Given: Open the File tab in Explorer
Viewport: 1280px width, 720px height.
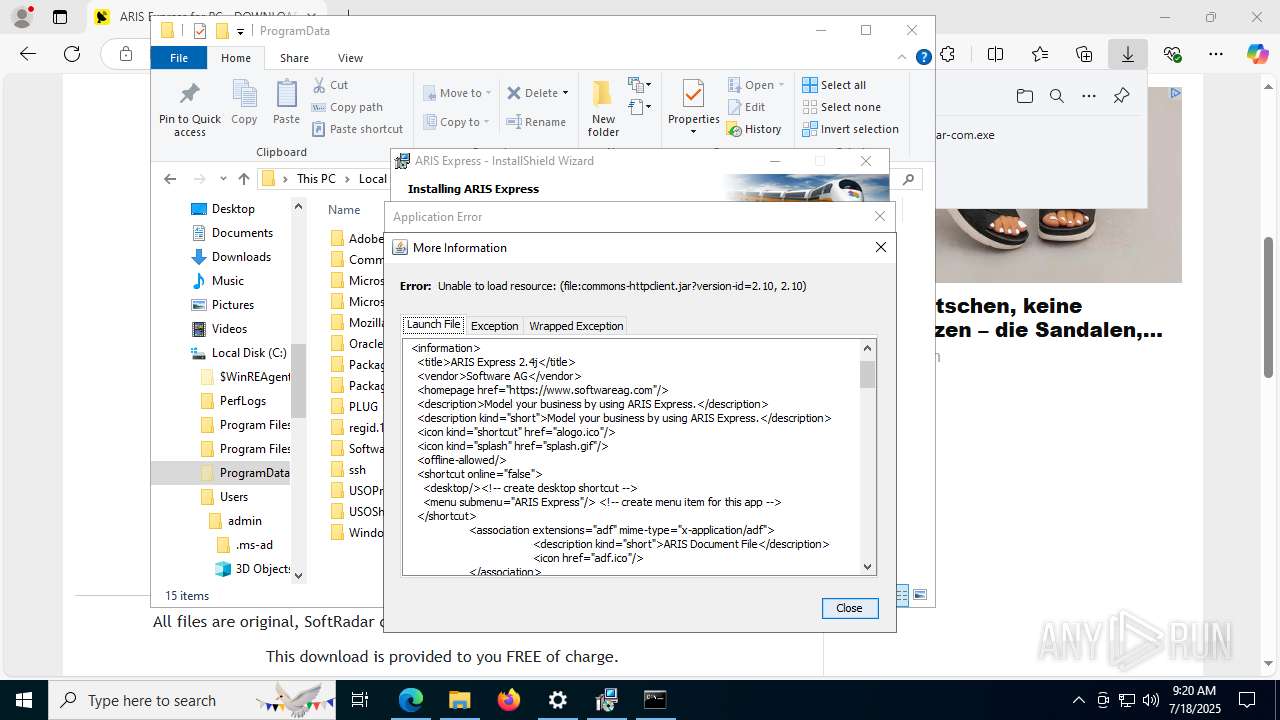Looking at the screenshot, I should (179, 58).
